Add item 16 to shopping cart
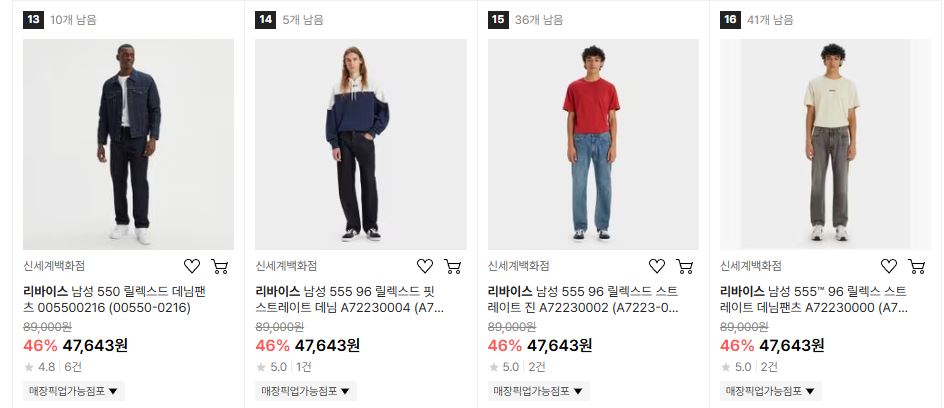This screenshot has width=944, height=408. tap(916, 266)
